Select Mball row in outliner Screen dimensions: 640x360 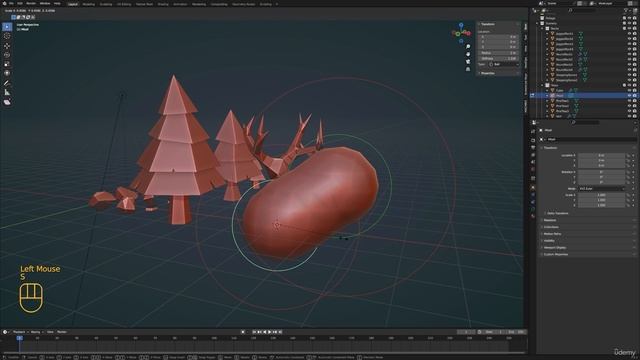click(x=584, y=96)
